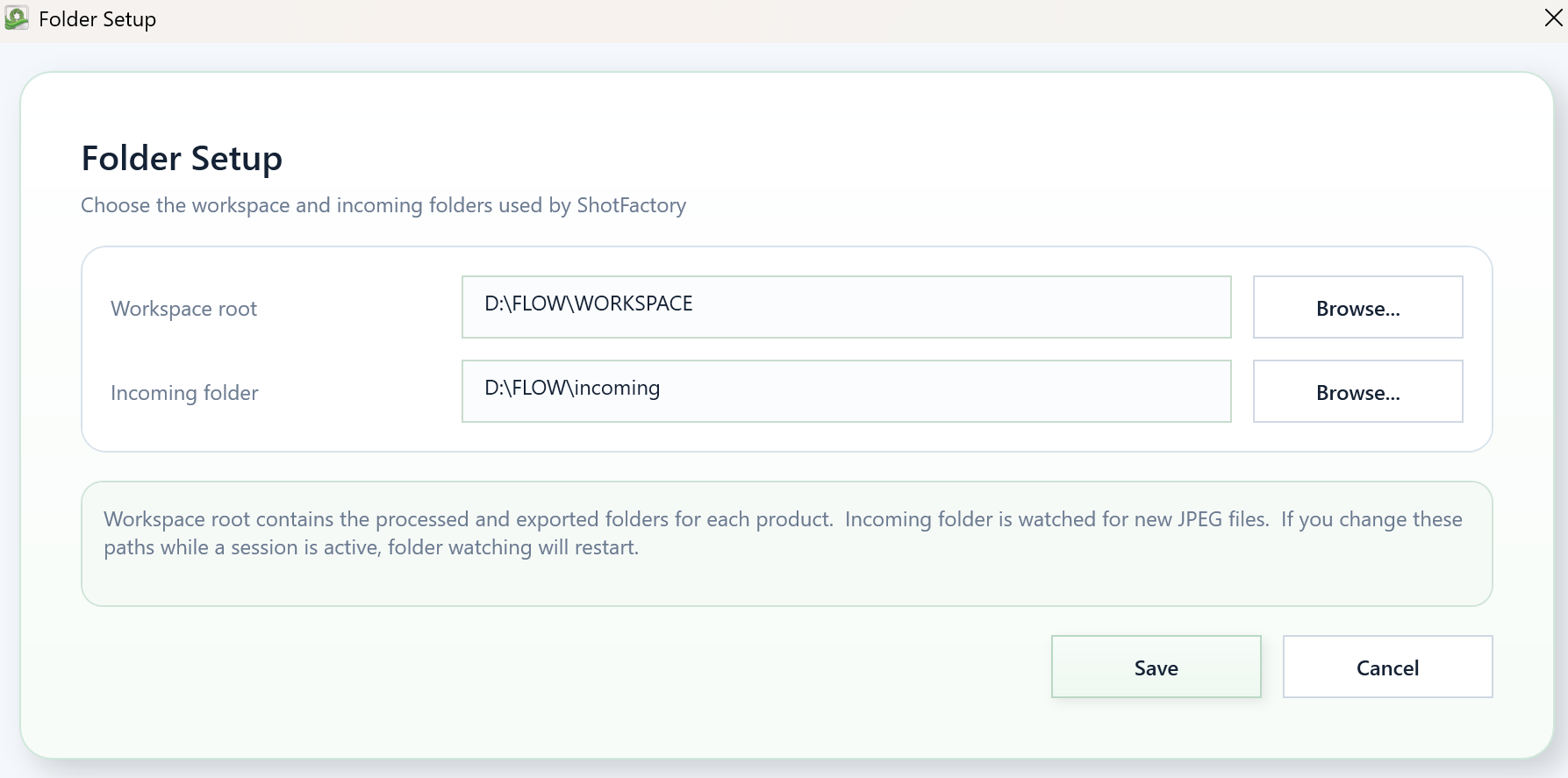Select the 'Incoming folder' label
The height and width of the screenshot is (778, 1568).
coord(184,393)
